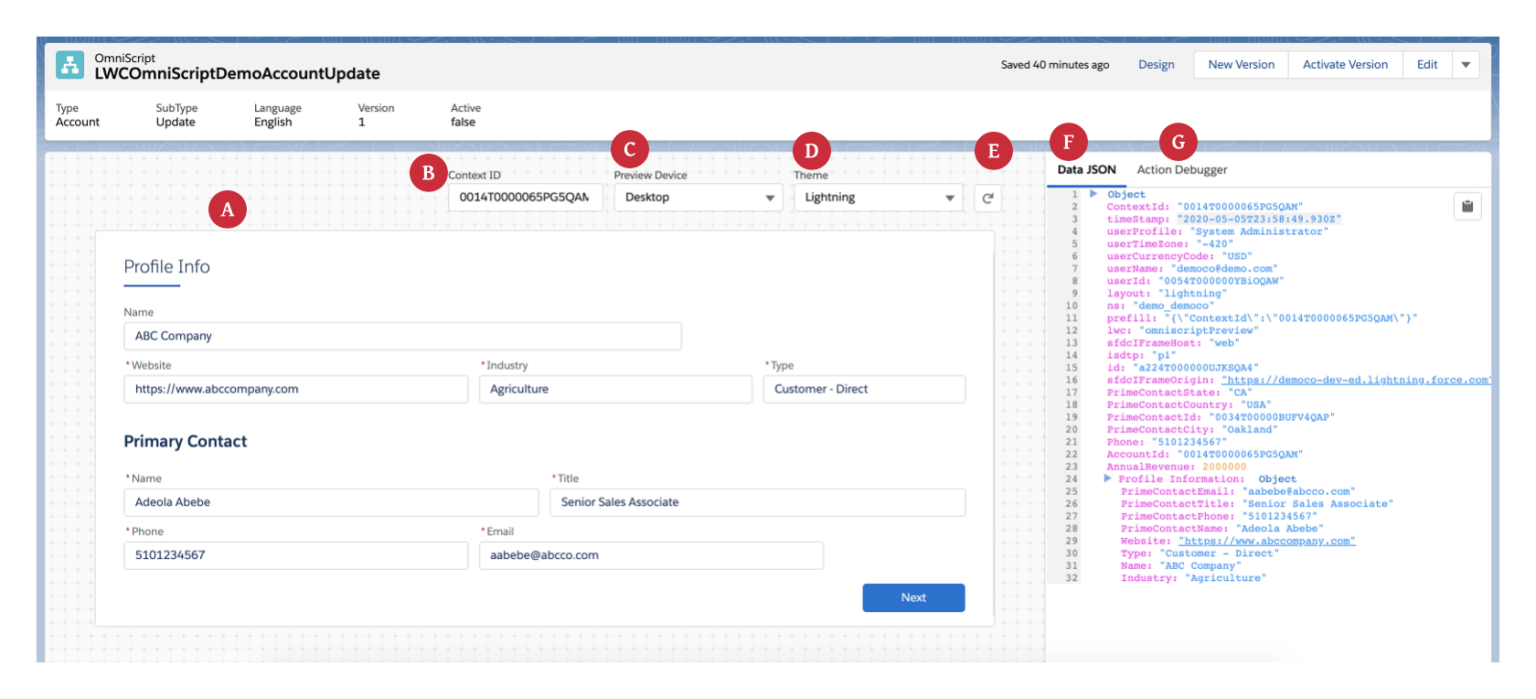Open the dropdown arrow next to Edit
The width and height of the screenshot is (1536, 699).
(x=1466, y=64)
